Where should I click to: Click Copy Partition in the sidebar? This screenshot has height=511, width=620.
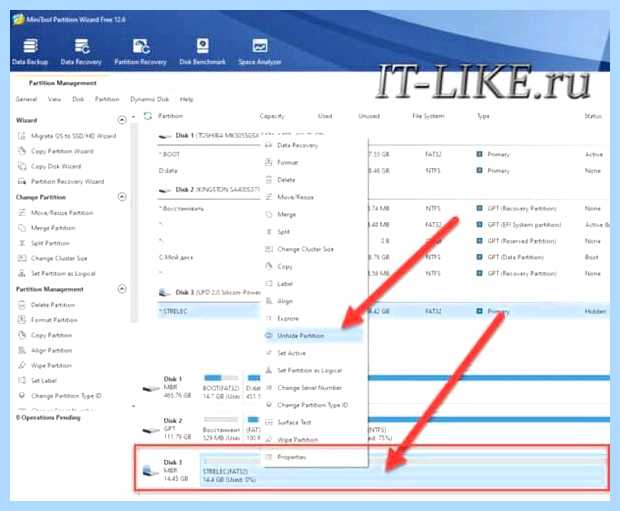[x=45, y=335]
